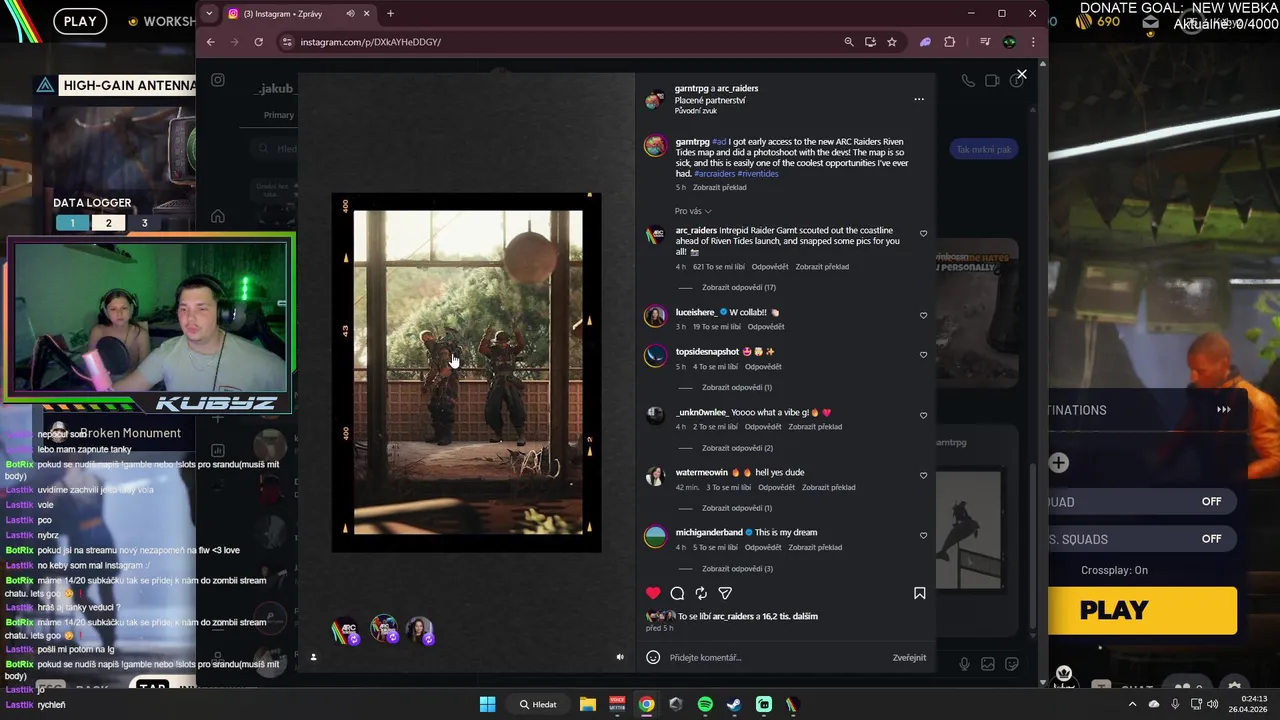The height and width of the screenshot is (720, 1280).
Task: Repost using the circular arrows icon
Action: 701,593
